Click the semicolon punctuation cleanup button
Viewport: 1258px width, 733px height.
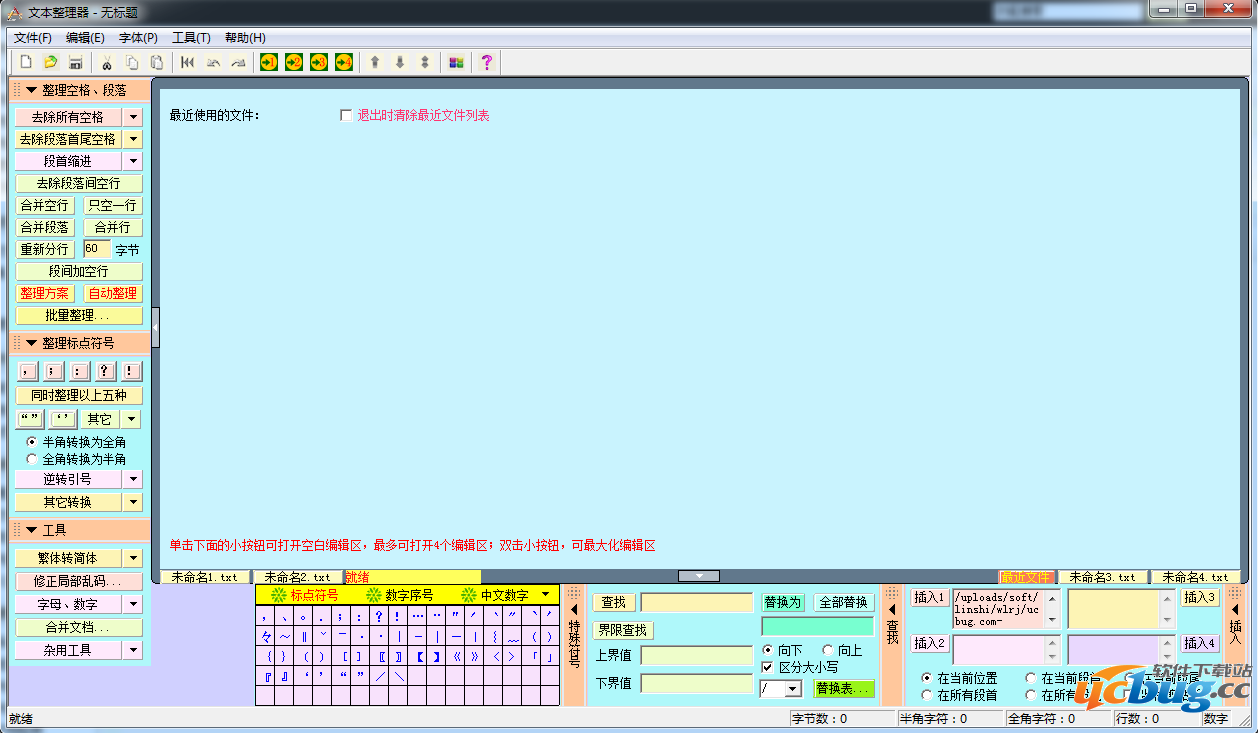coord(54,372)
